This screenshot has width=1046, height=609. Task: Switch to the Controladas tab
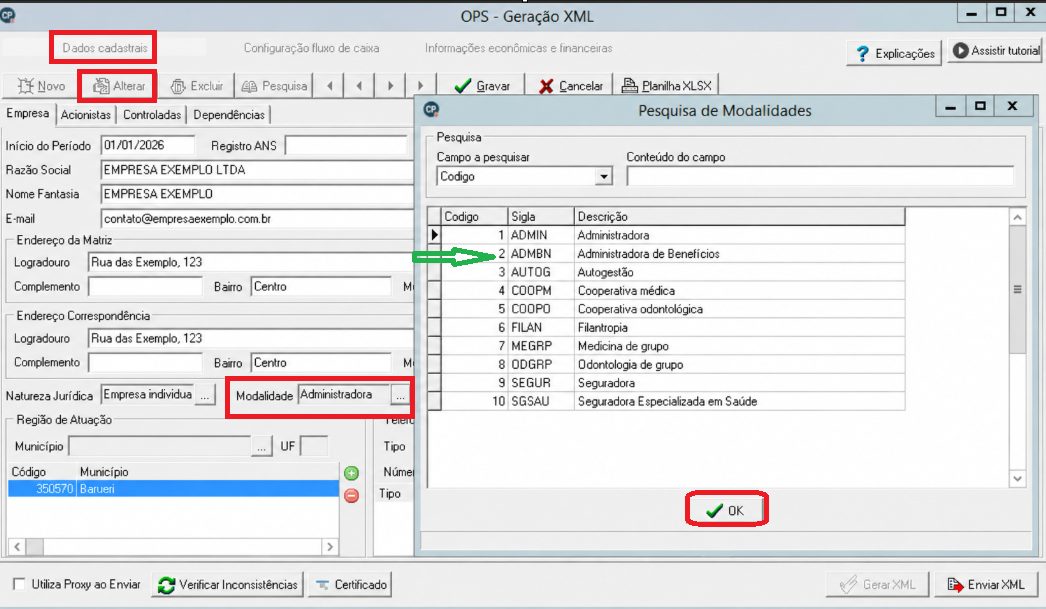click(152, 115)
